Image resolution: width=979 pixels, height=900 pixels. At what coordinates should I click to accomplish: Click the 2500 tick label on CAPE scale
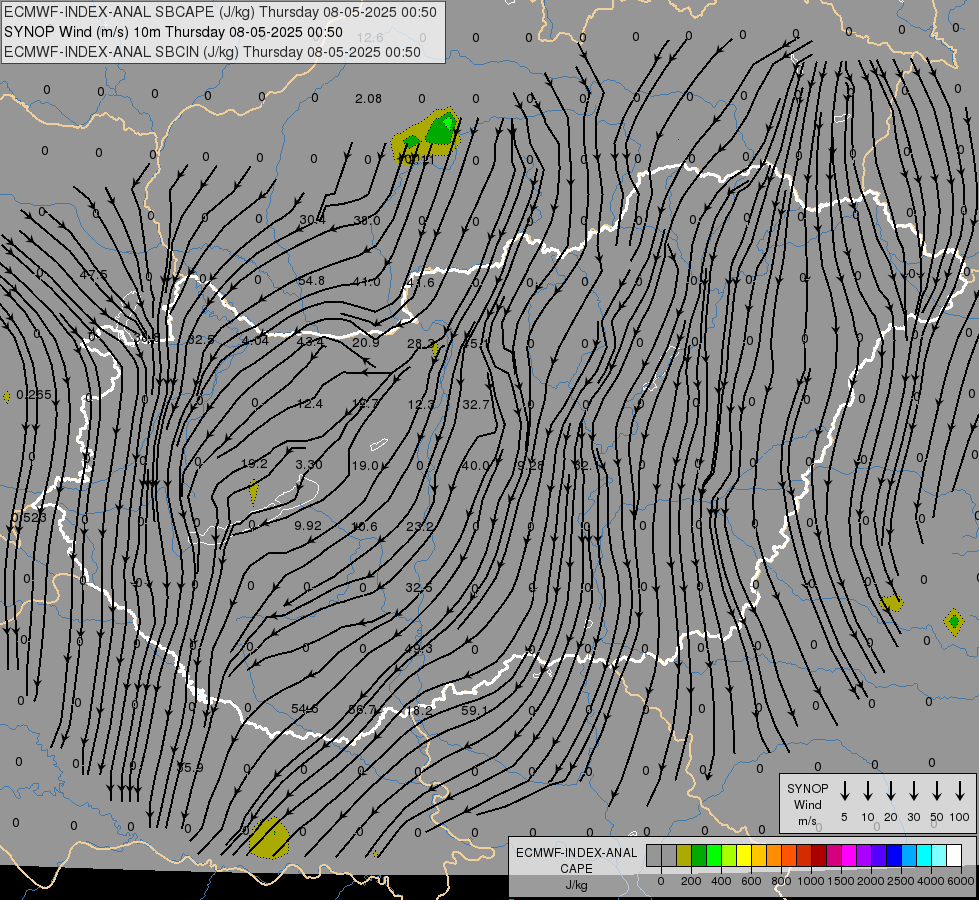900,881
